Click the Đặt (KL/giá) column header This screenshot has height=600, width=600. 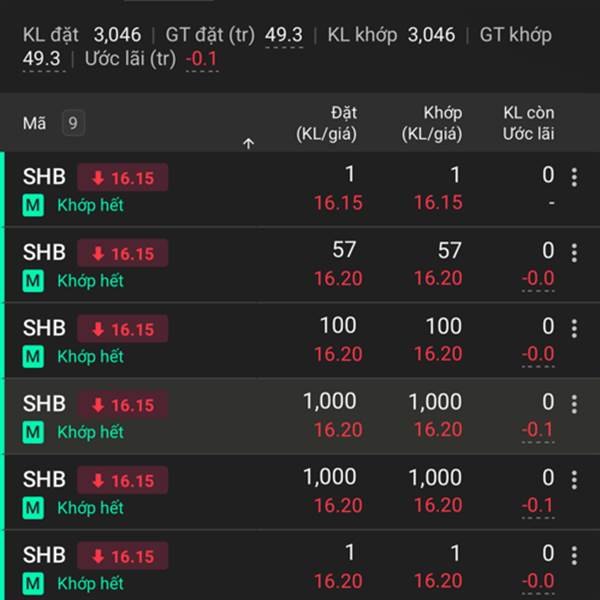[326, 123]
